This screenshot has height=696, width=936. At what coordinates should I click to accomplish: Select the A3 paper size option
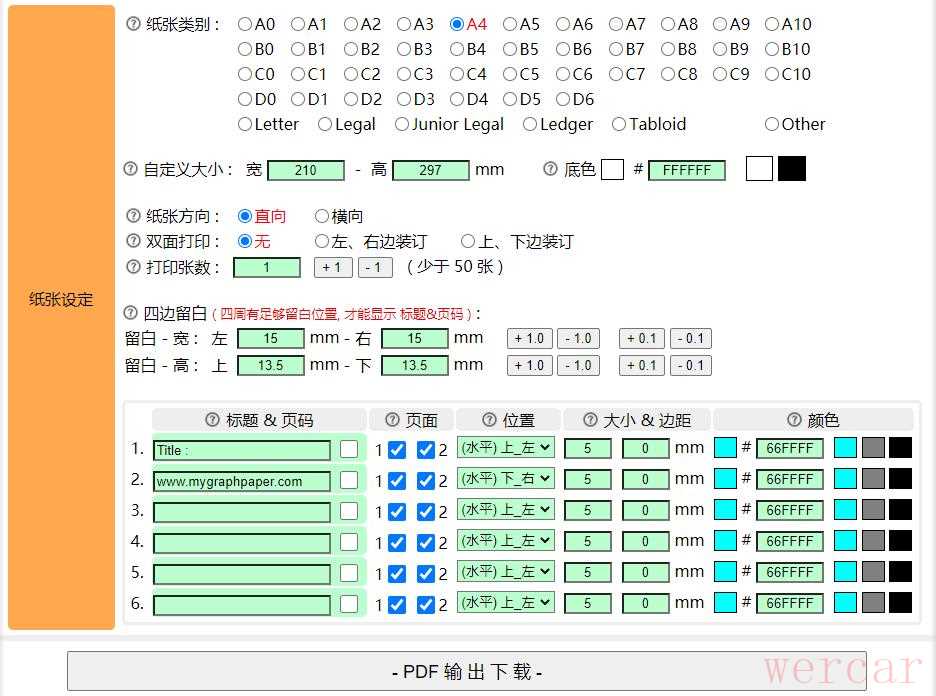point(404,24)
